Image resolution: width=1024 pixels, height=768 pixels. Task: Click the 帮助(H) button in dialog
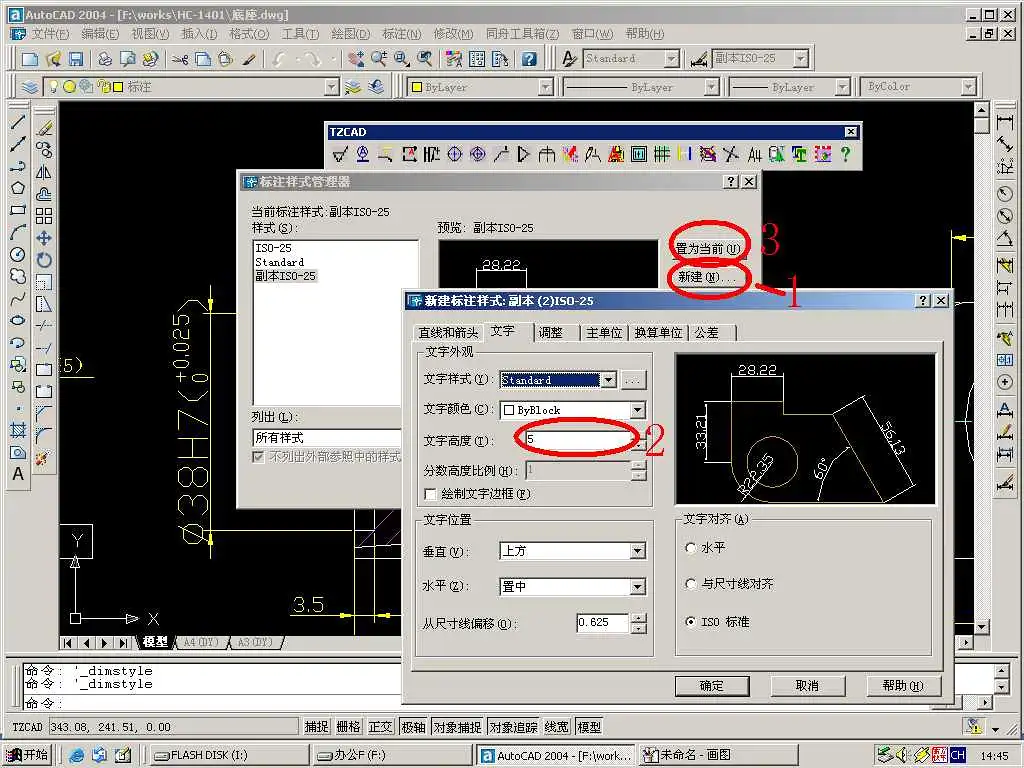click(903, 686)
